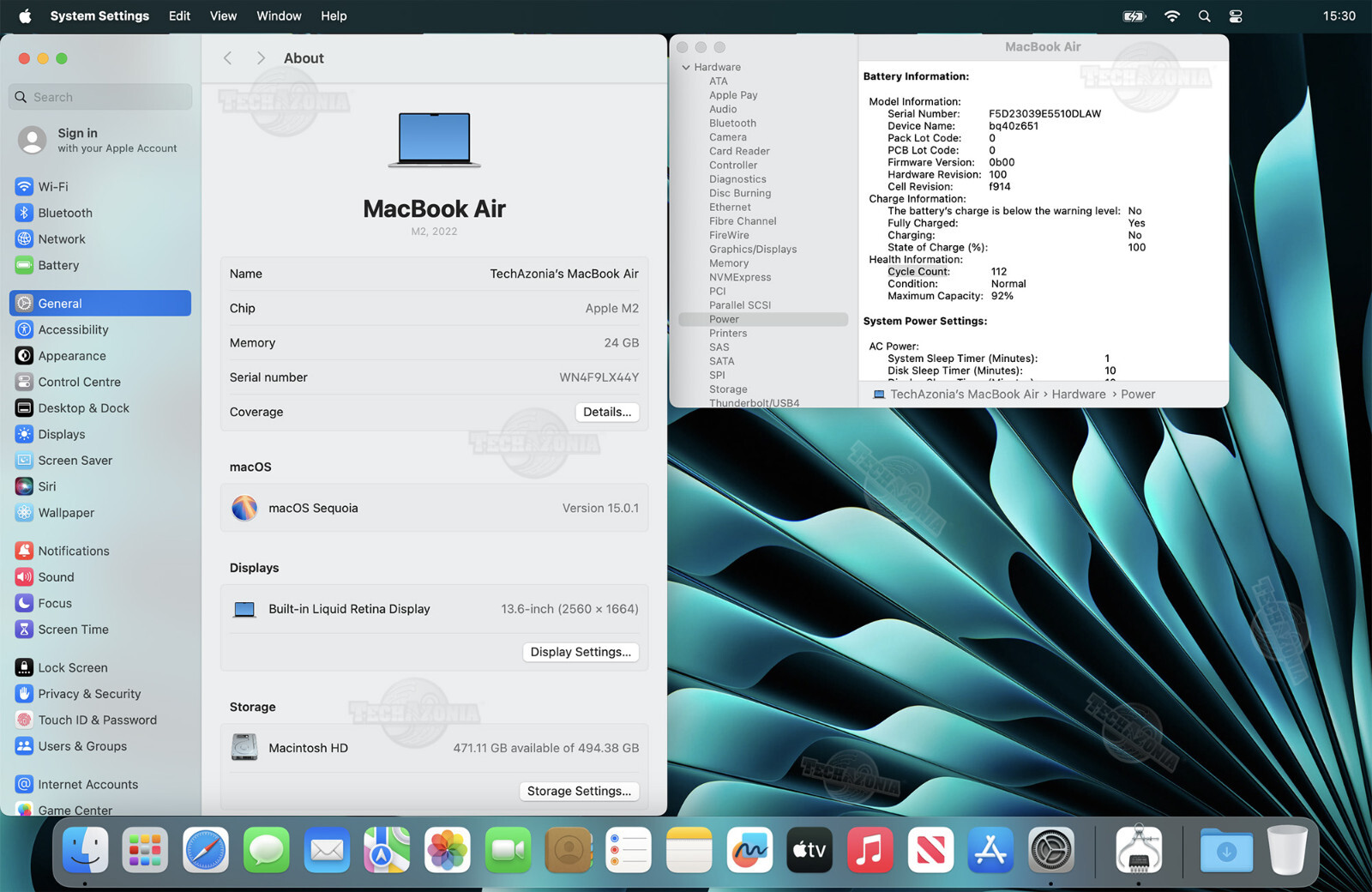Open Launchpad from the Dock
The width and height of the screenshot is (1372, 892).
pyautogui.click(x=145, y=850)
